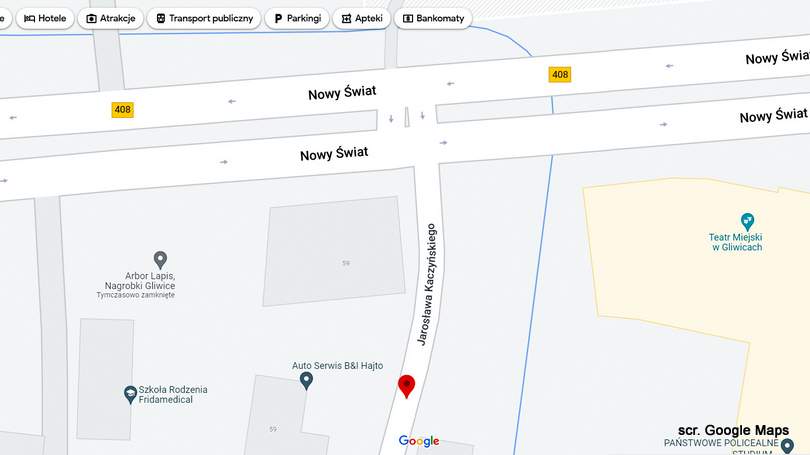
Task: Open the Auto Serwis B&I Hajto marker
Action: coord(306,381)
